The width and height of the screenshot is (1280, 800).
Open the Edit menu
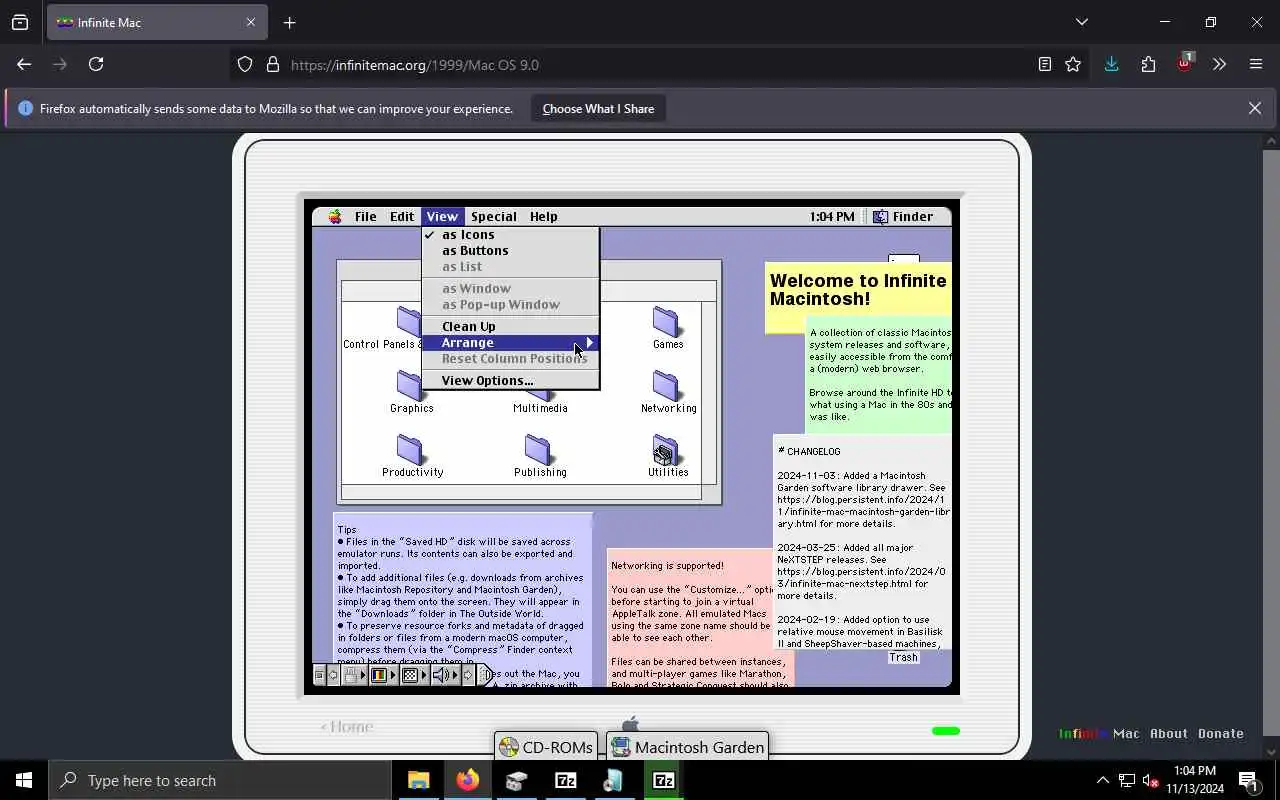pyautogui.click(x=402, y=216)
